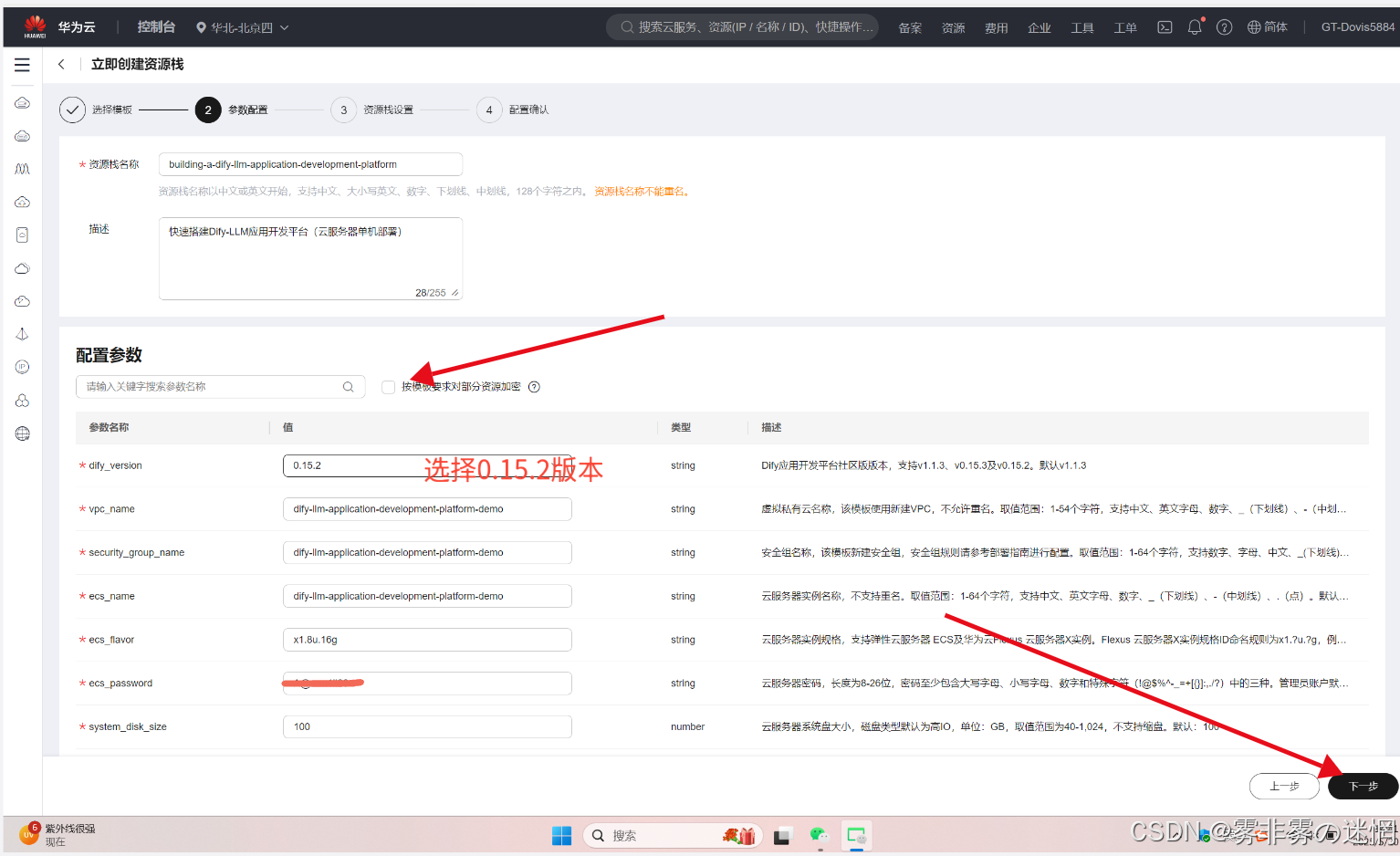The height and width of the screenshot is (856, 1400).
Task: Click the dify_version description text
Action: (924, 465)
